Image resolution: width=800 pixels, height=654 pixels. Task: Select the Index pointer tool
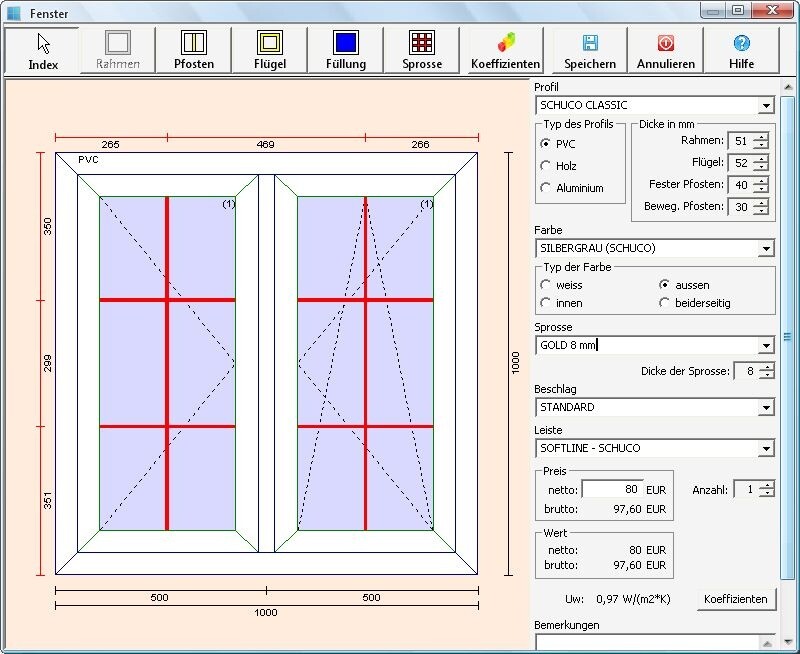(42, 51)
